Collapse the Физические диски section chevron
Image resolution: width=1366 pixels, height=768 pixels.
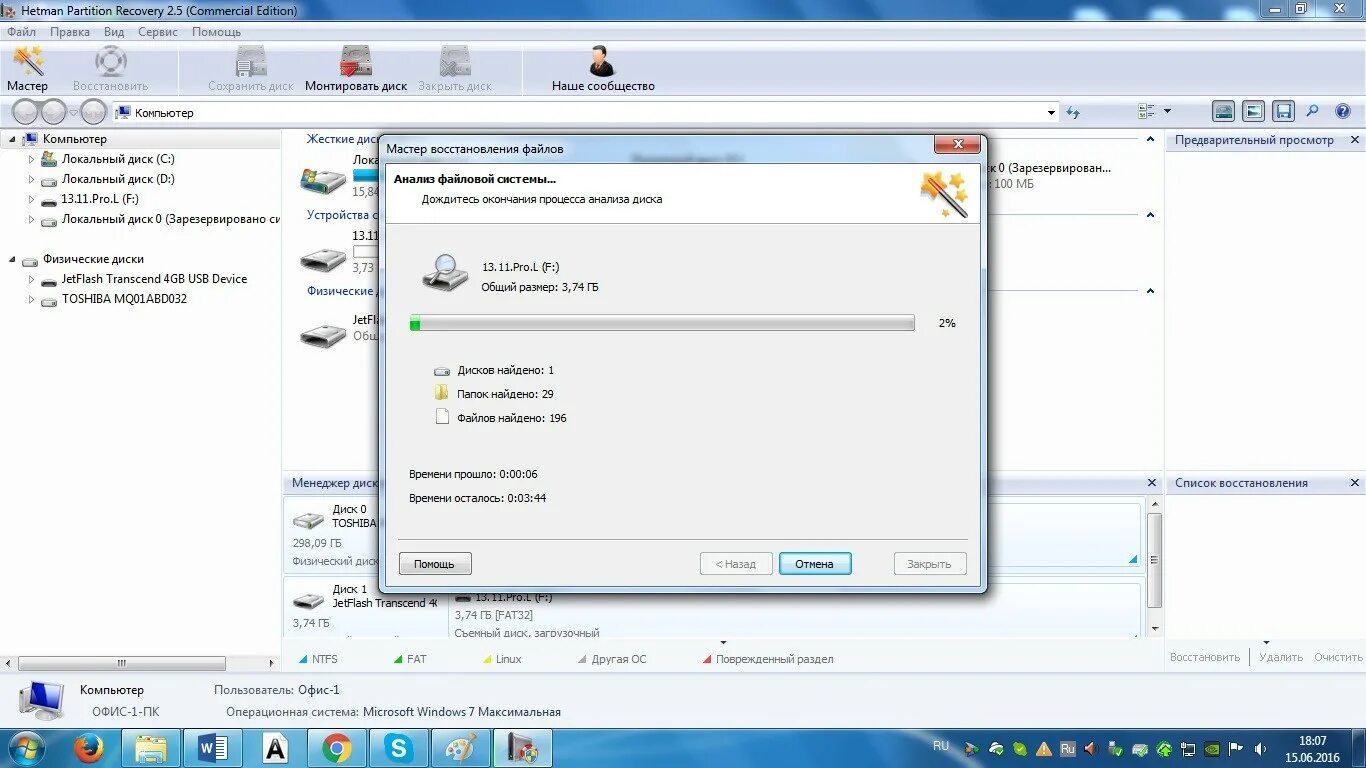[1150, 291]
